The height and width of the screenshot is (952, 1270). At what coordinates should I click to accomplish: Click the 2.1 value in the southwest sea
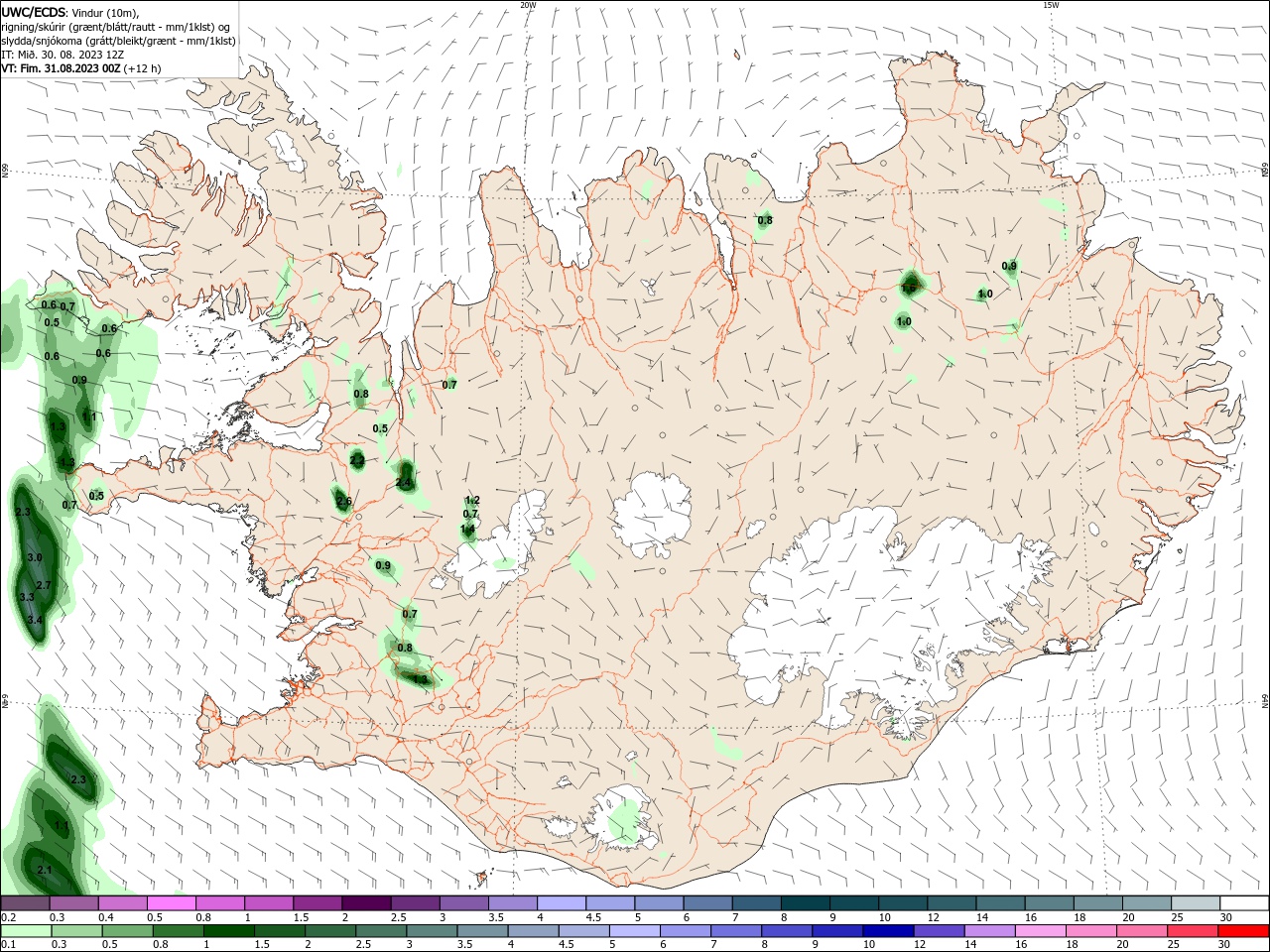pos(45,871)
